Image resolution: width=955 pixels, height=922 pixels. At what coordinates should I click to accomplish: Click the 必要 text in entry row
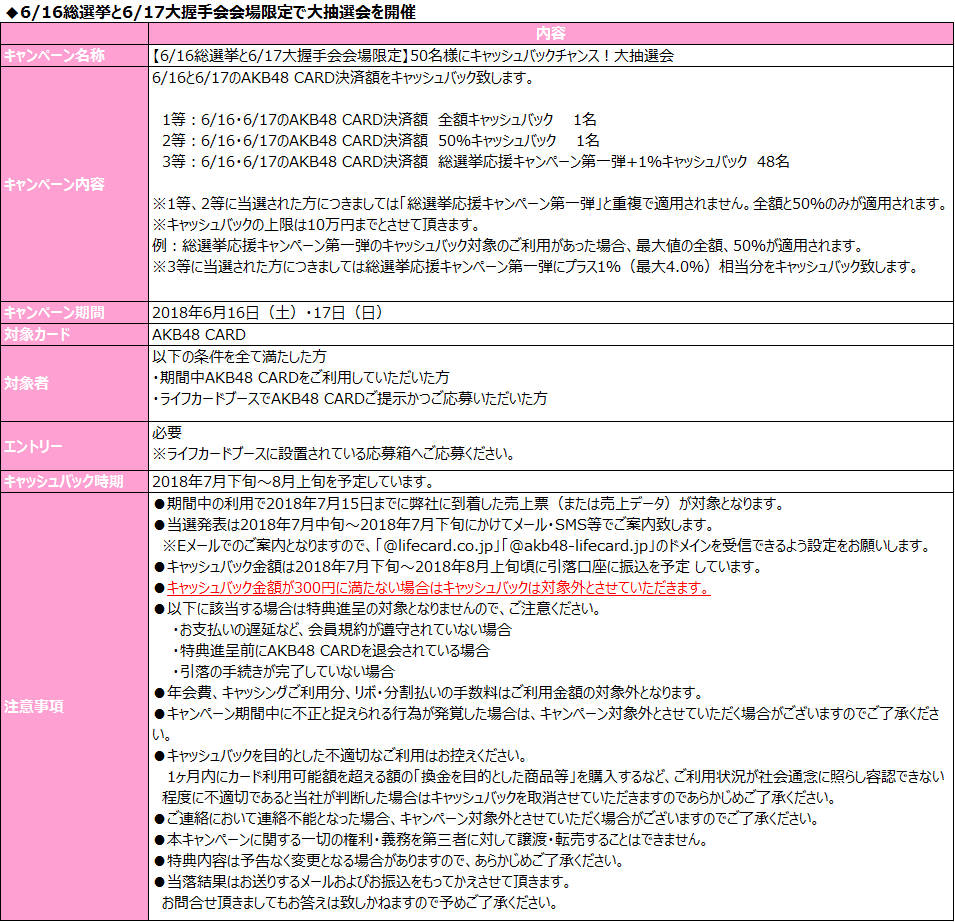(167, 432)
